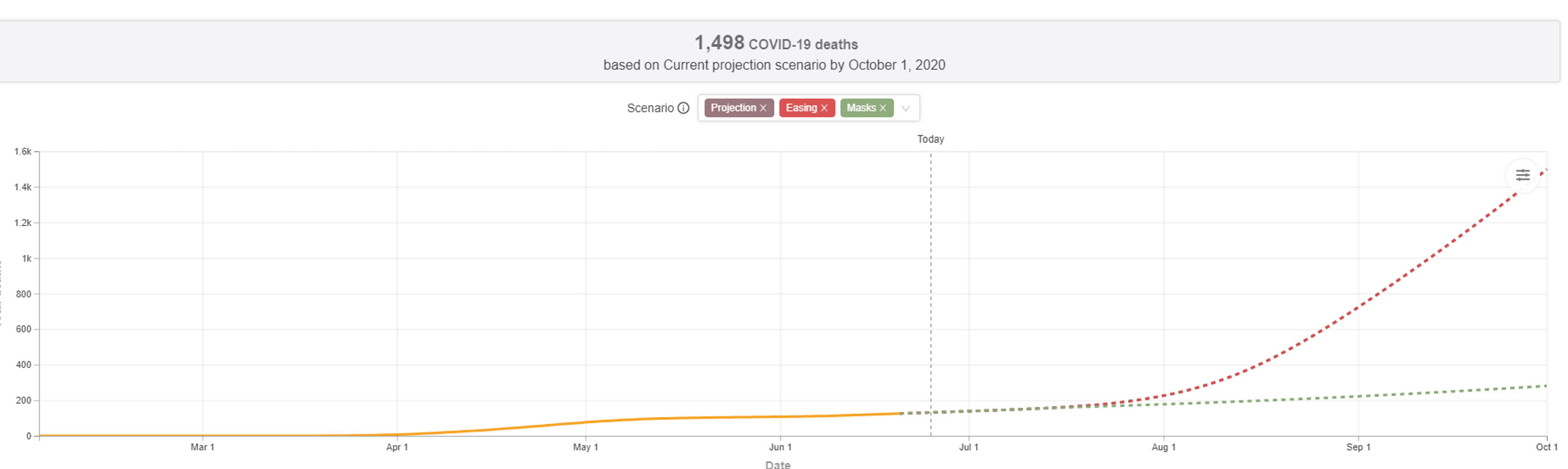Click the Today marker label
This screenshot has height=469, width=1568.
click(930, 139)
